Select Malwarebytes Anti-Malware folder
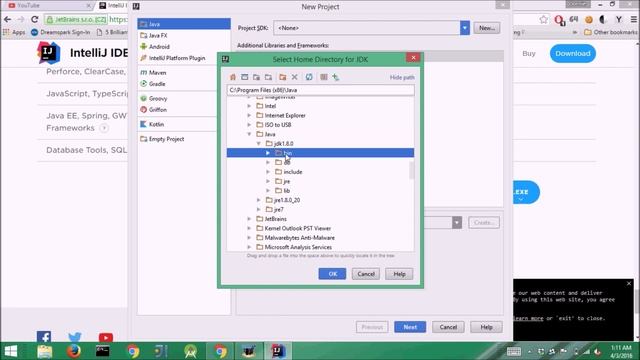 click(296, 238)
